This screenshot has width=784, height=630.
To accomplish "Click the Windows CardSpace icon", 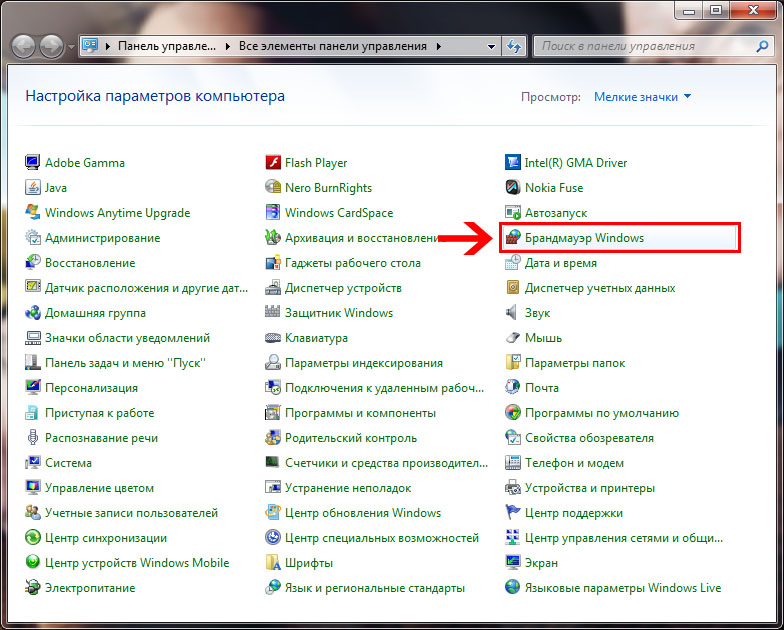I will coord(272,212).
